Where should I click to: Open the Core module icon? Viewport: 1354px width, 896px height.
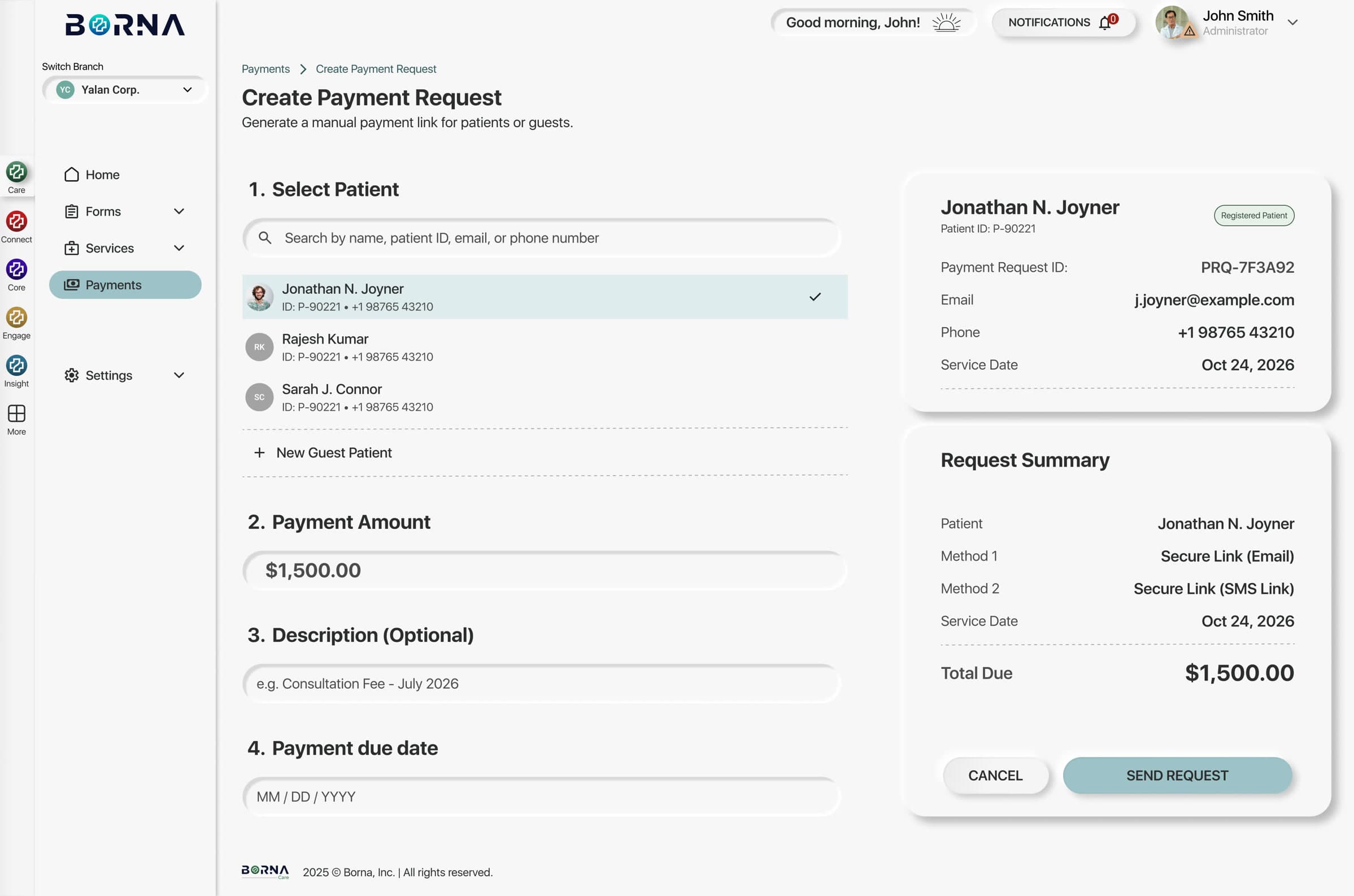click(16, 269)
